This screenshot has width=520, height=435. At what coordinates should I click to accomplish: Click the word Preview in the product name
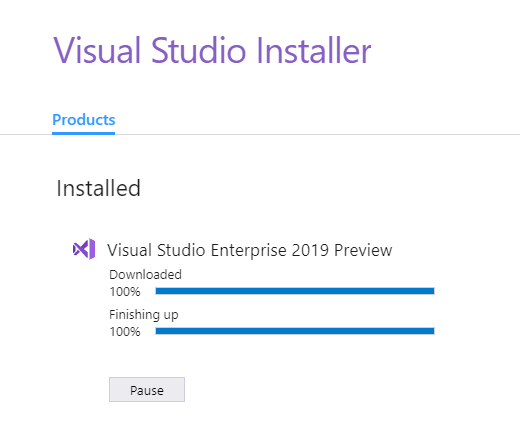click(363, 250)
